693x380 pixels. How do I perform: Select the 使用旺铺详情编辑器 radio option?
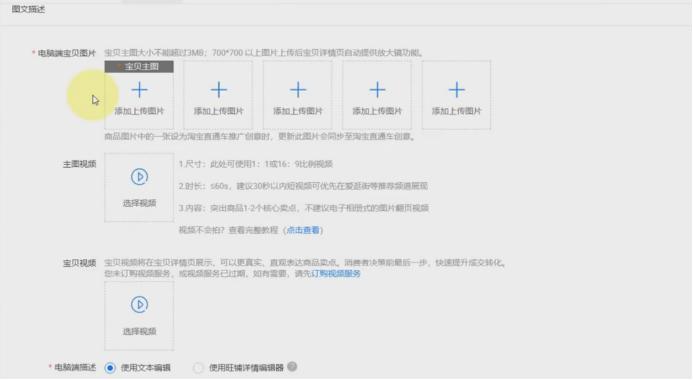(198, 368)
